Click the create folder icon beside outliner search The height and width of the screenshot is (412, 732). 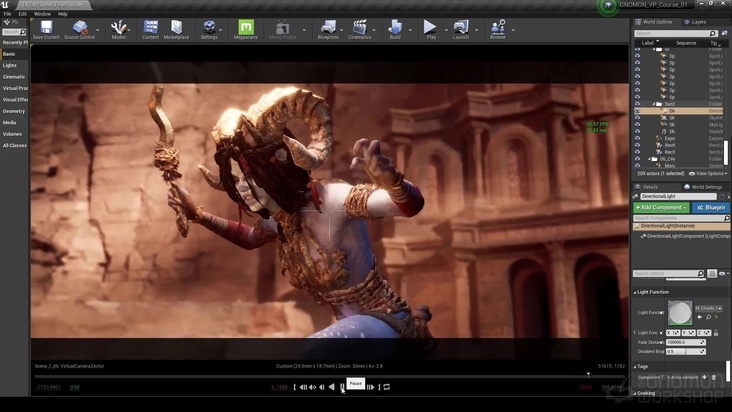pos(724,33)
